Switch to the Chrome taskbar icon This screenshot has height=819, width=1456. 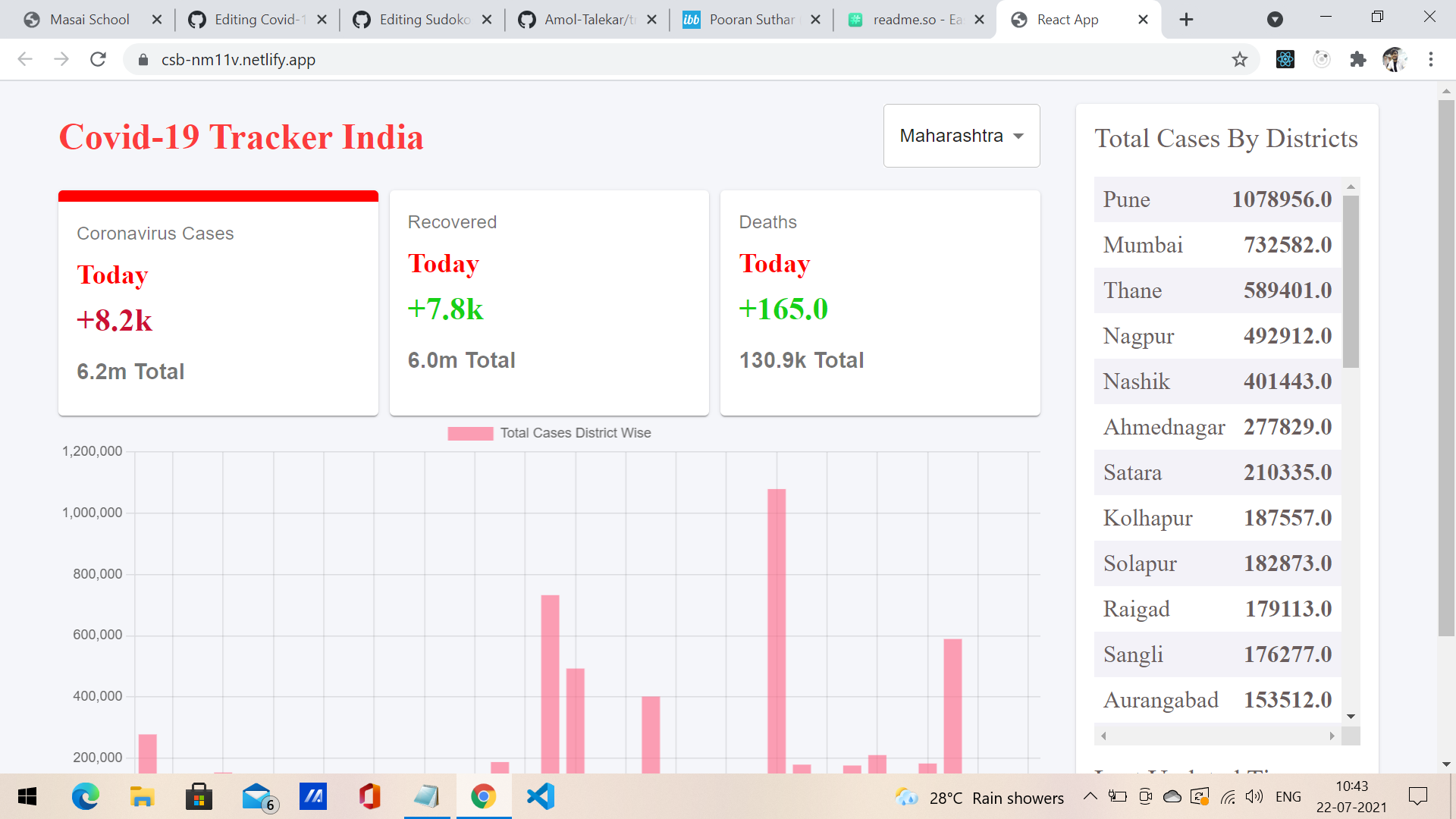[x=484, y=796]
